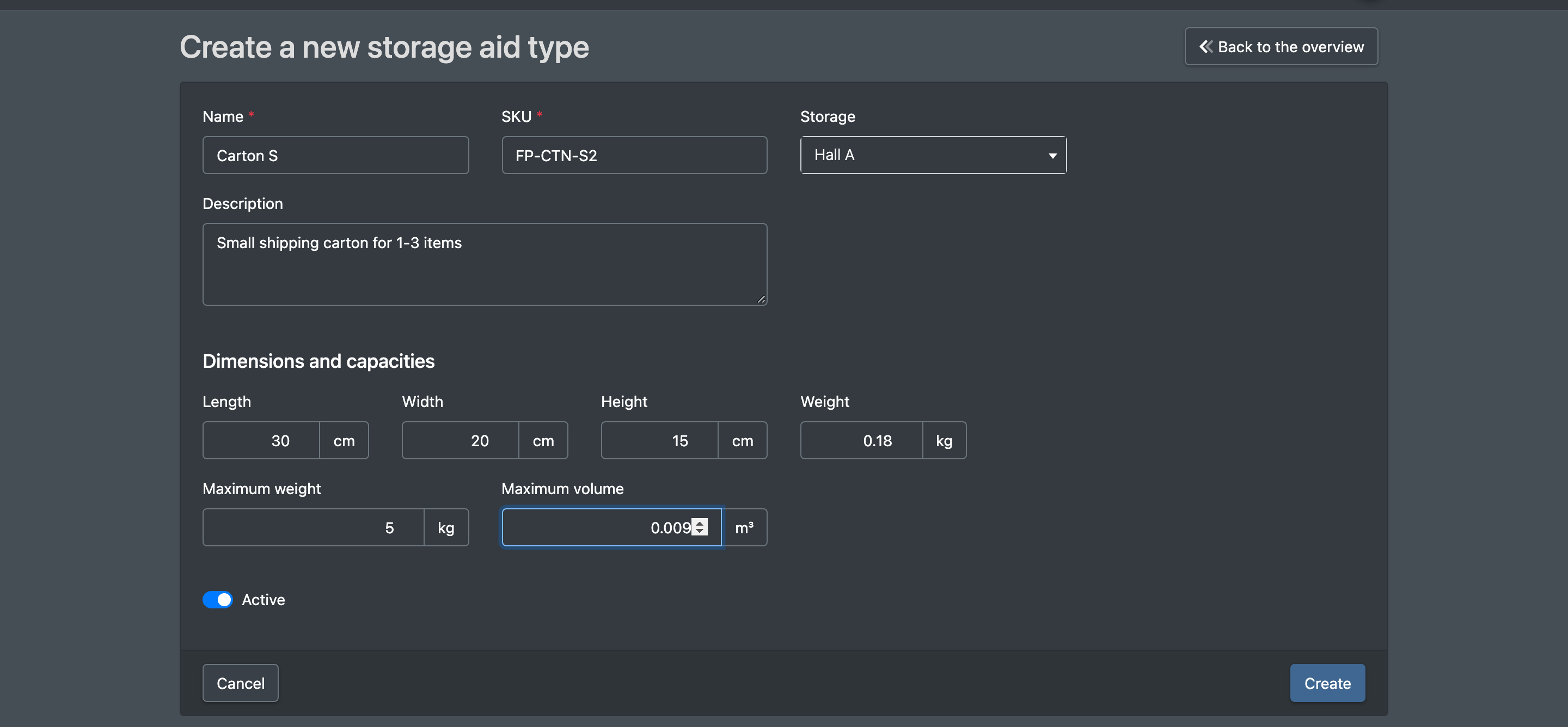Click the cm unit next to Length
The width and height of the screenshot is (1568, 727).
(x=344, y=440)
